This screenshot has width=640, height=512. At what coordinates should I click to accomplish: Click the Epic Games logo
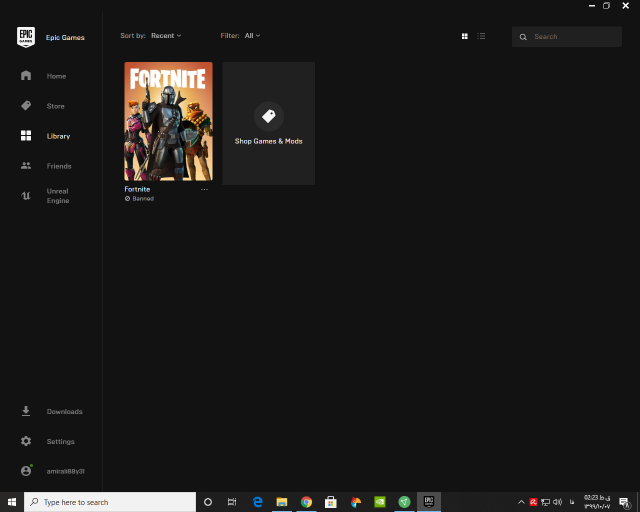26,37
